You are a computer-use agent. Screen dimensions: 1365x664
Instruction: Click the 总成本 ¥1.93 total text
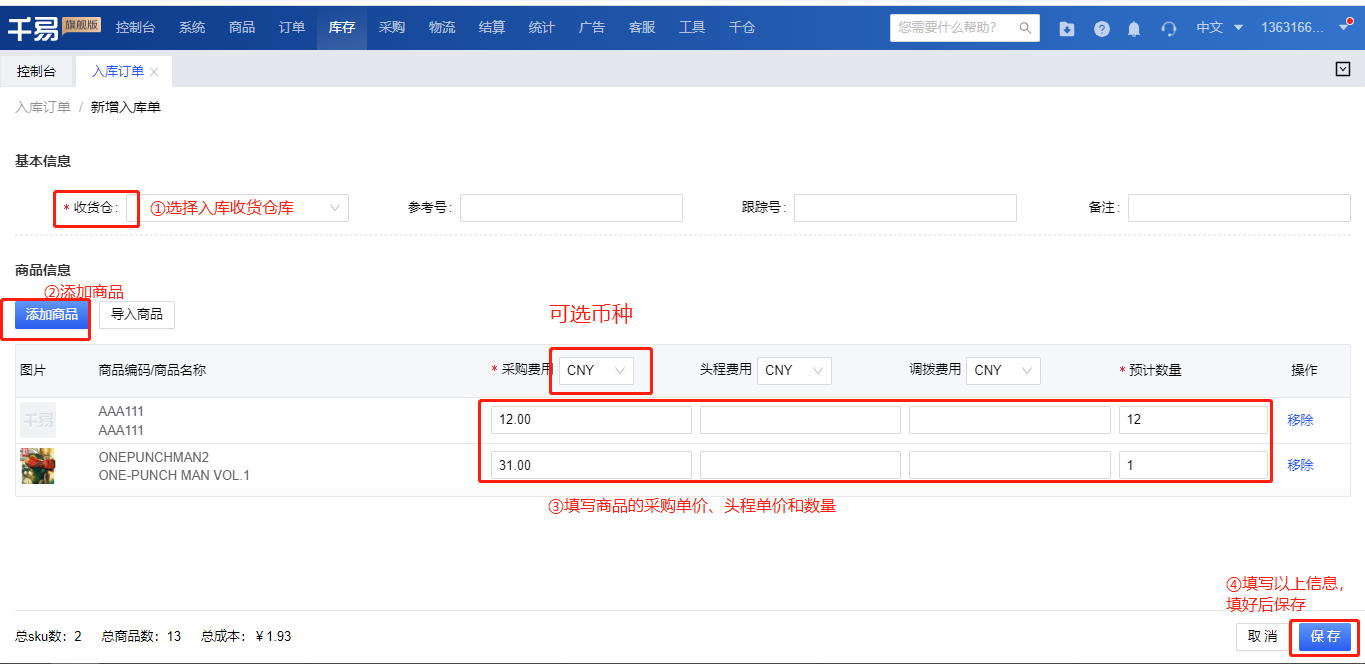(x=246, y=636)
